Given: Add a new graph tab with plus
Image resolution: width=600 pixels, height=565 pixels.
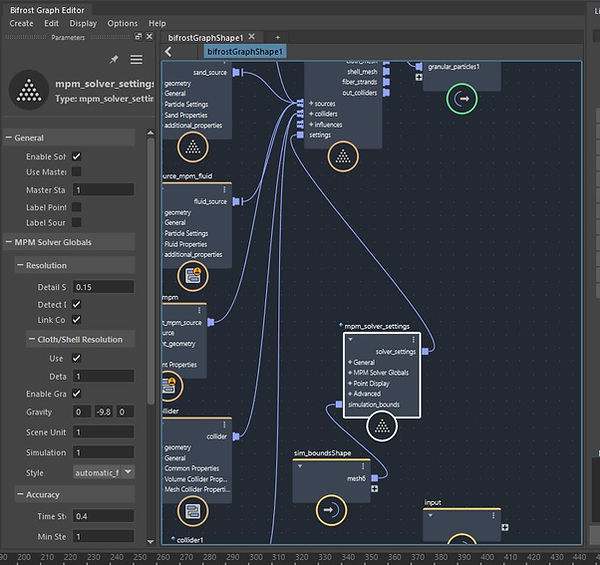Looking at the screenshot, I should point(278,37).
